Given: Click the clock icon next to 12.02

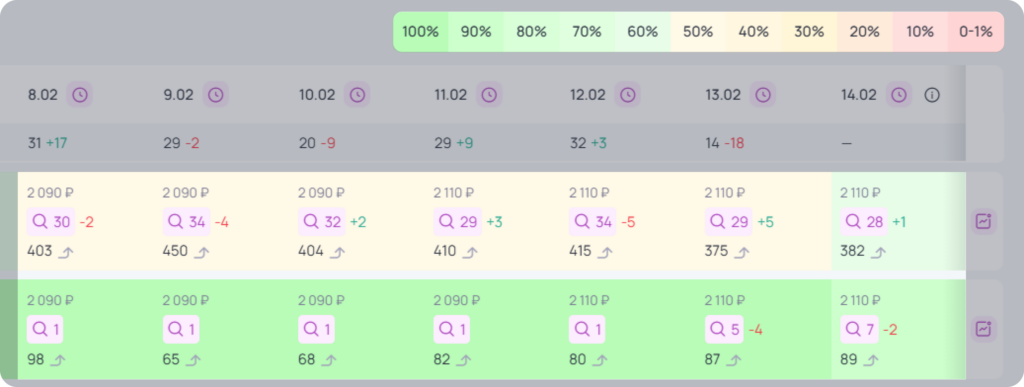Looking at the screenshot, I should [628, 95].
